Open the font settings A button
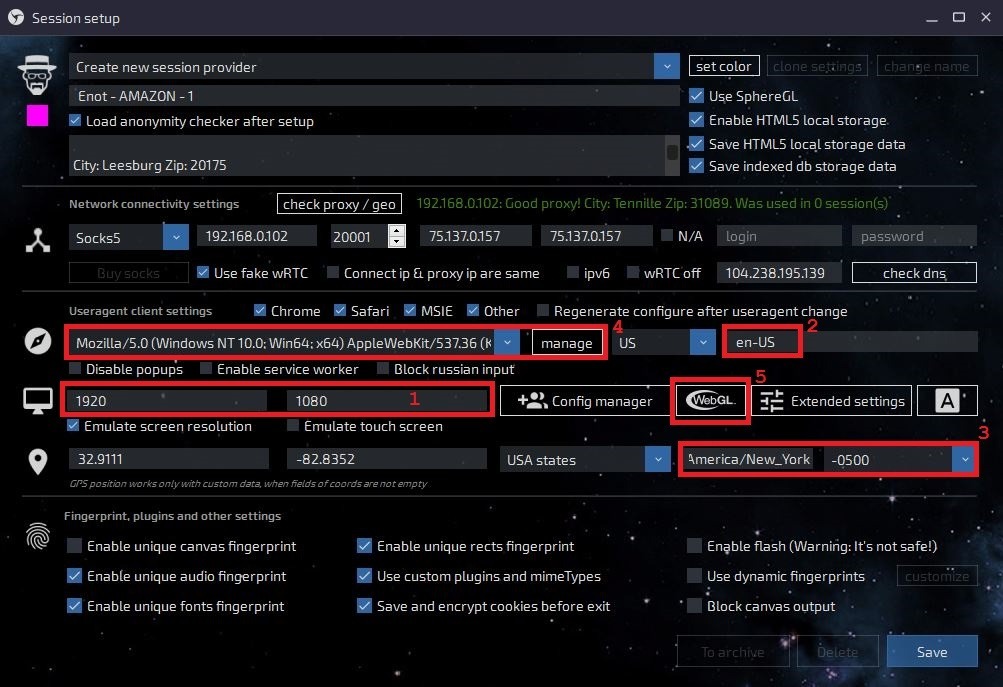The width and height of the screenshot is (1003, 687). coord(947,401)
